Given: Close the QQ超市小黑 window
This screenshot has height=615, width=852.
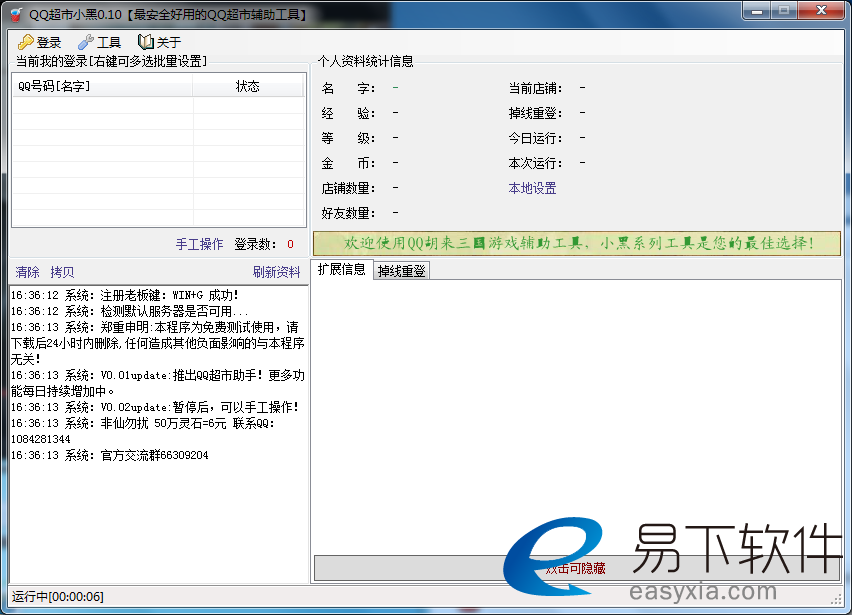Looking at the screenshot, I should pos(821,10).
